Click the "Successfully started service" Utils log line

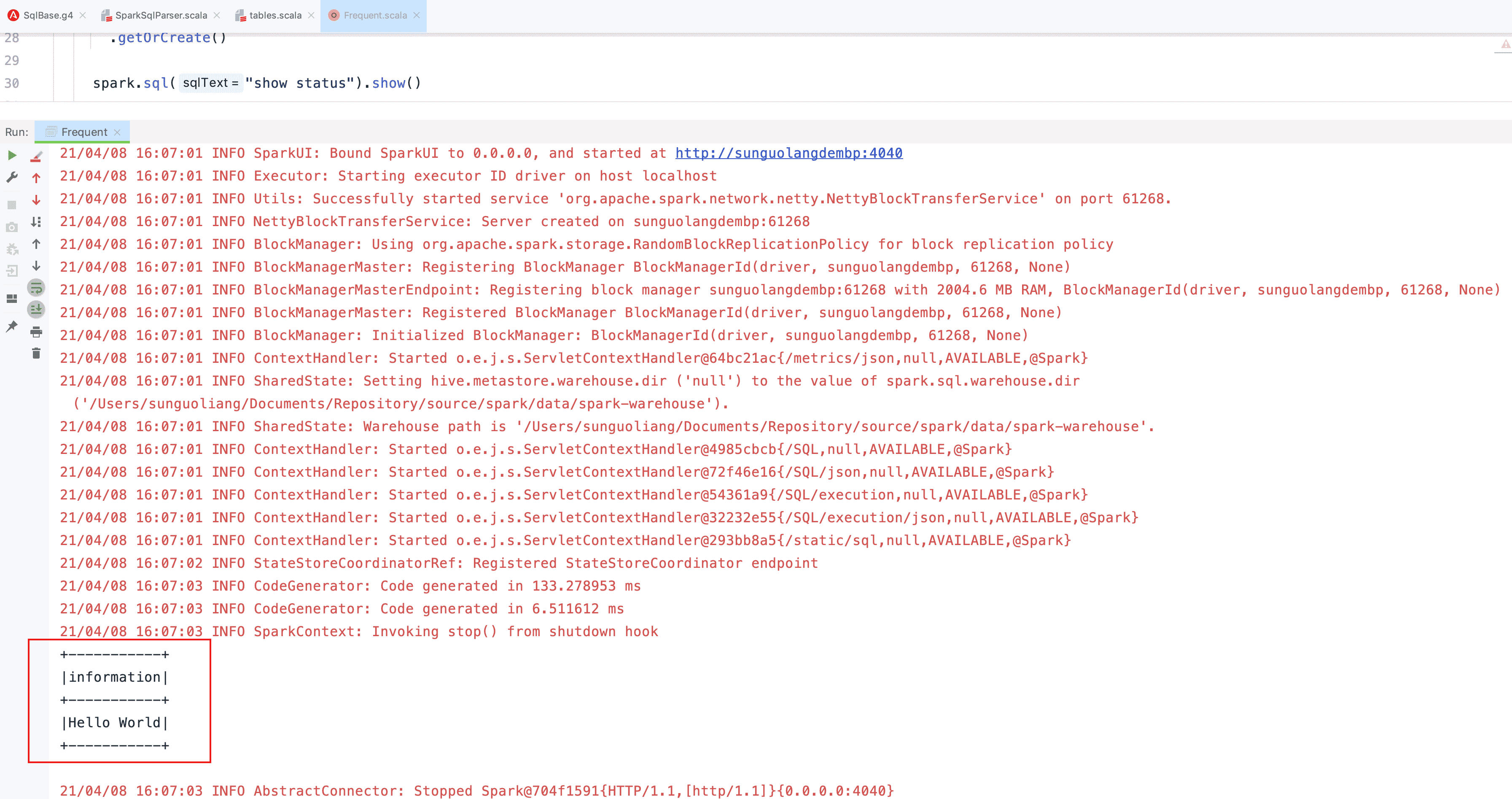[616, 199]
